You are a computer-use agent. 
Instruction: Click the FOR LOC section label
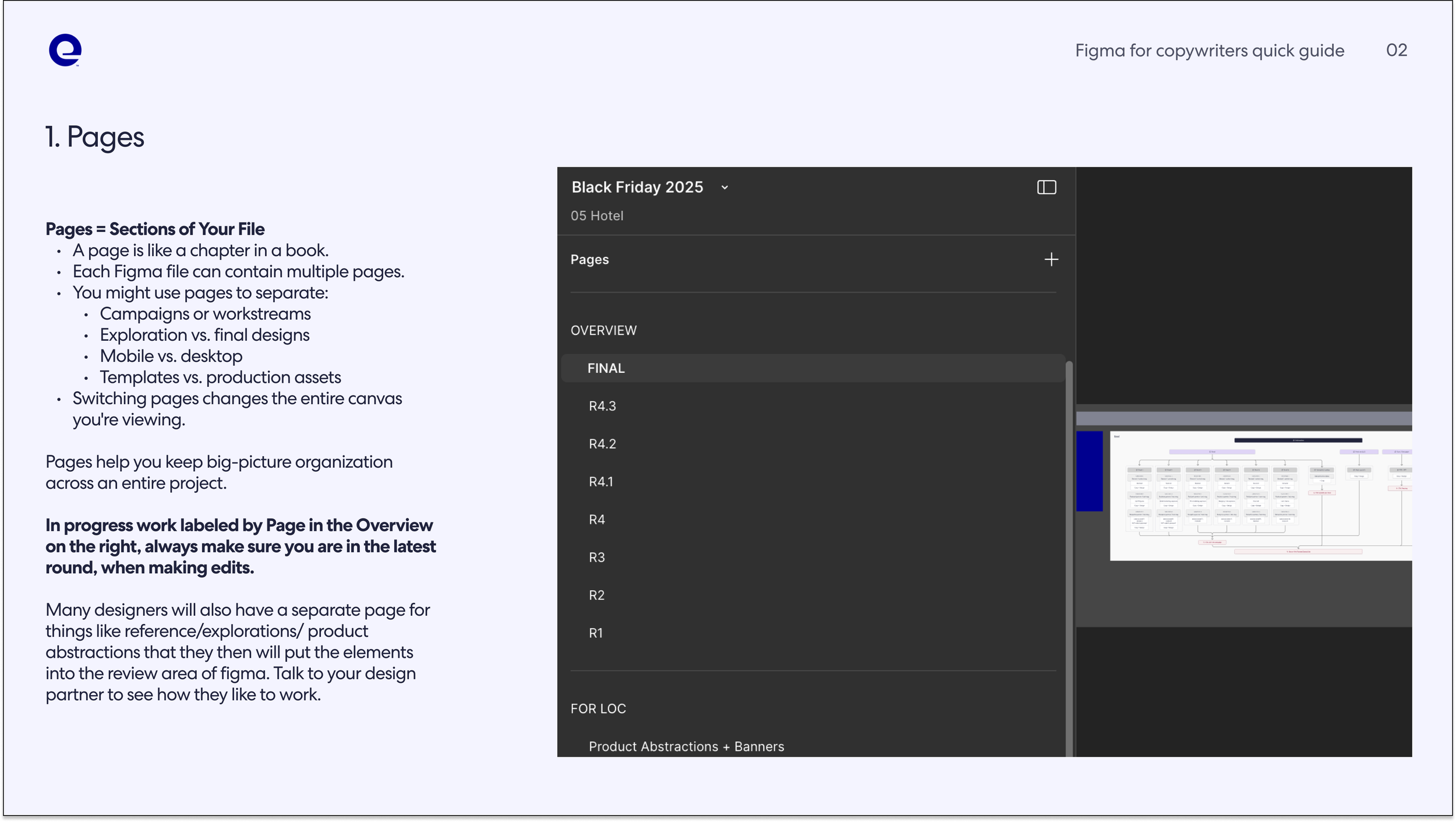click(x=598, y=708)
